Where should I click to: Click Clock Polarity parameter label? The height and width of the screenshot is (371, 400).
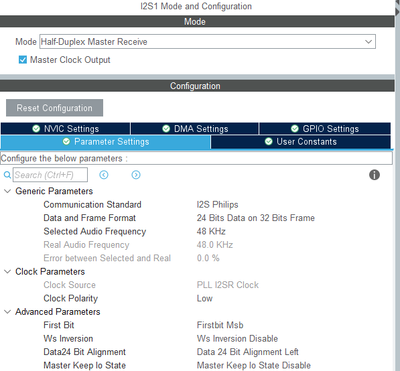click(71, 298)
